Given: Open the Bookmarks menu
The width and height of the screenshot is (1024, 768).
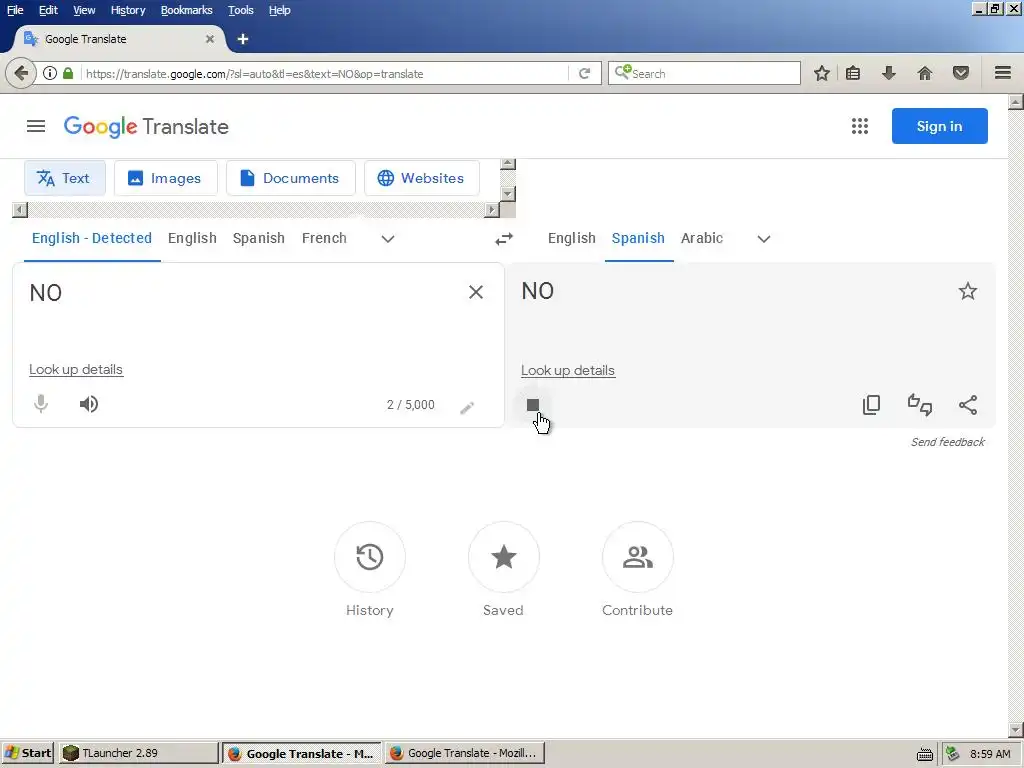Looking at the screenshot, I should [187, 10].
